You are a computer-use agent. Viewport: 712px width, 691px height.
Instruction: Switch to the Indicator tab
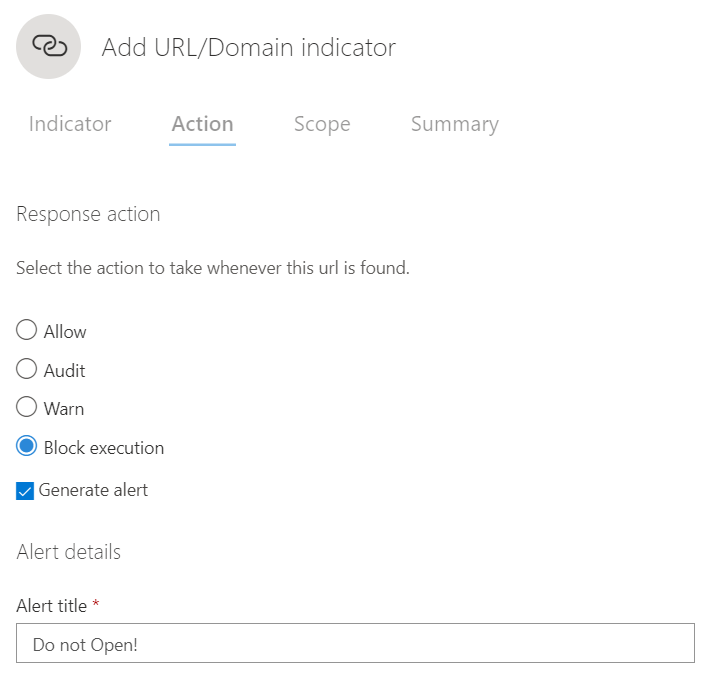pos(70,124)
